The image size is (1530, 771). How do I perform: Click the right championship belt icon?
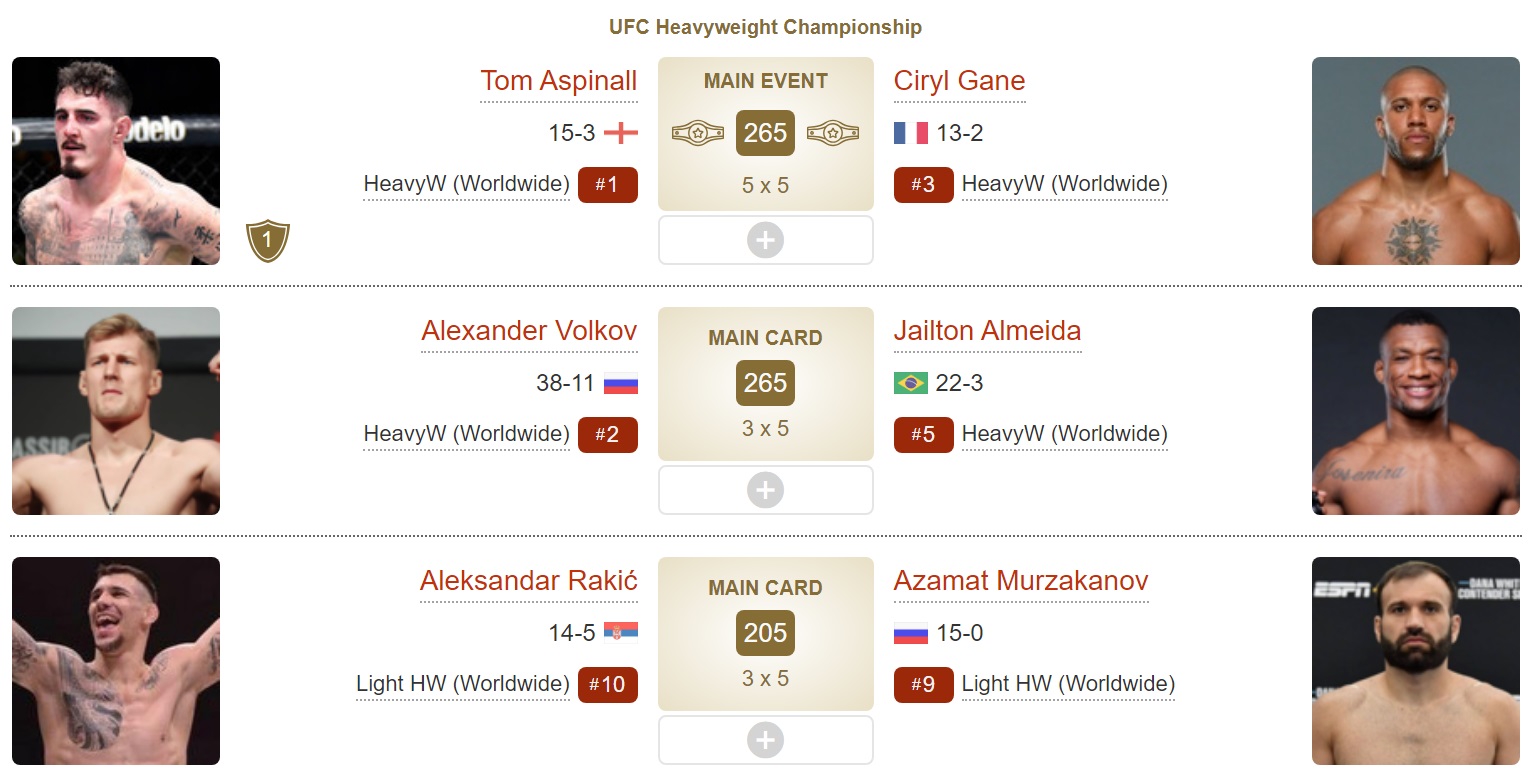click(x=833, y=133)
